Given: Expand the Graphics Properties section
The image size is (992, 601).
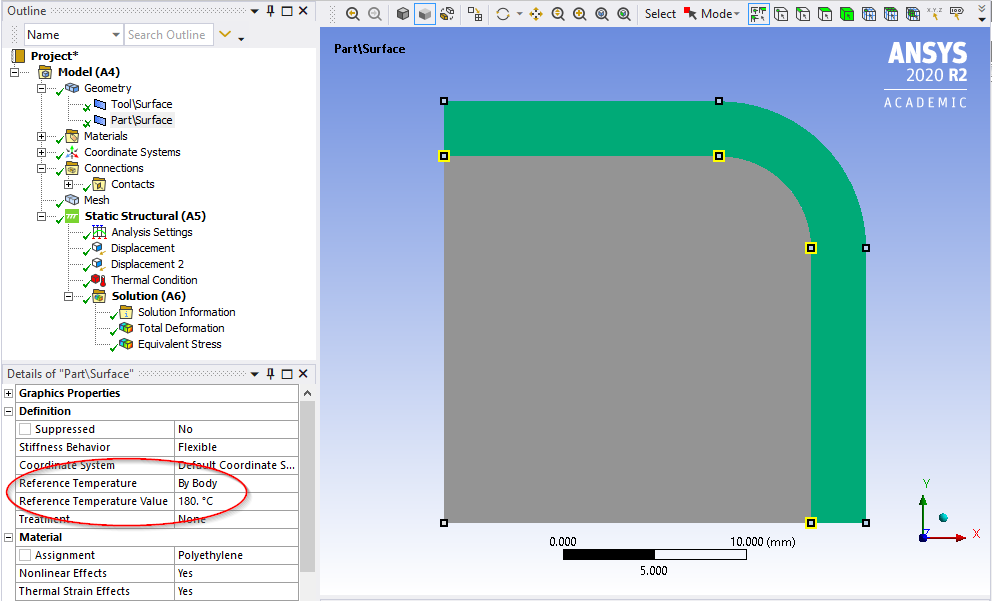Looking at the screenshot, I should click(x=9, y=393).
